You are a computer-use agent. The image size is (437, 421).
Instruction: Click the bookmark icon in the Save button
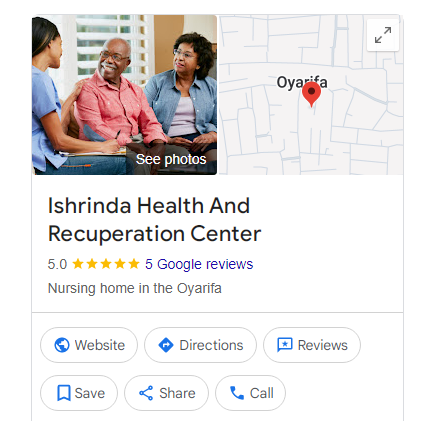point(64,393)
